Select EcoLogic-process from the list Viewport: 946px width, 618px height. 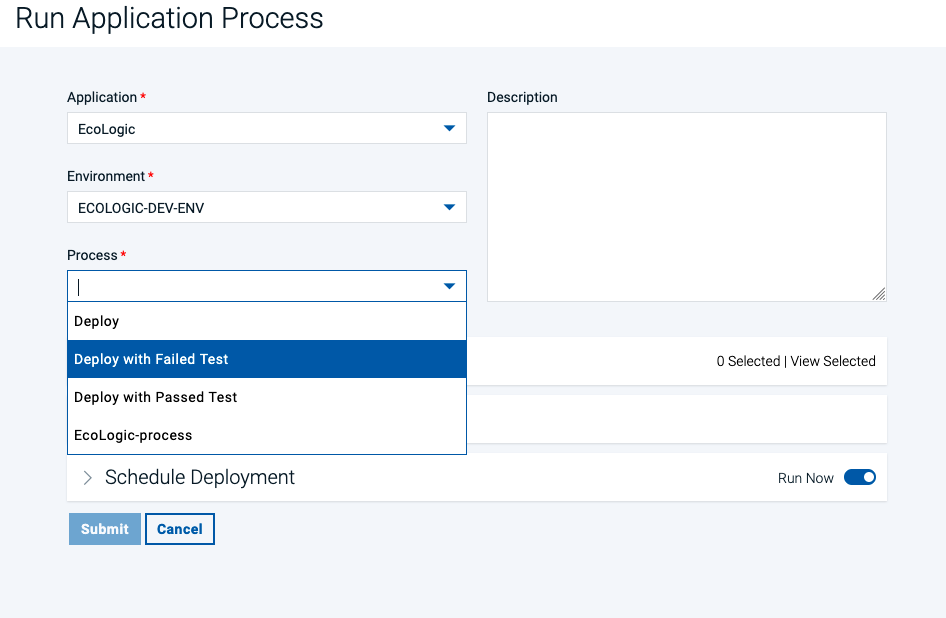tap(267, 435)
